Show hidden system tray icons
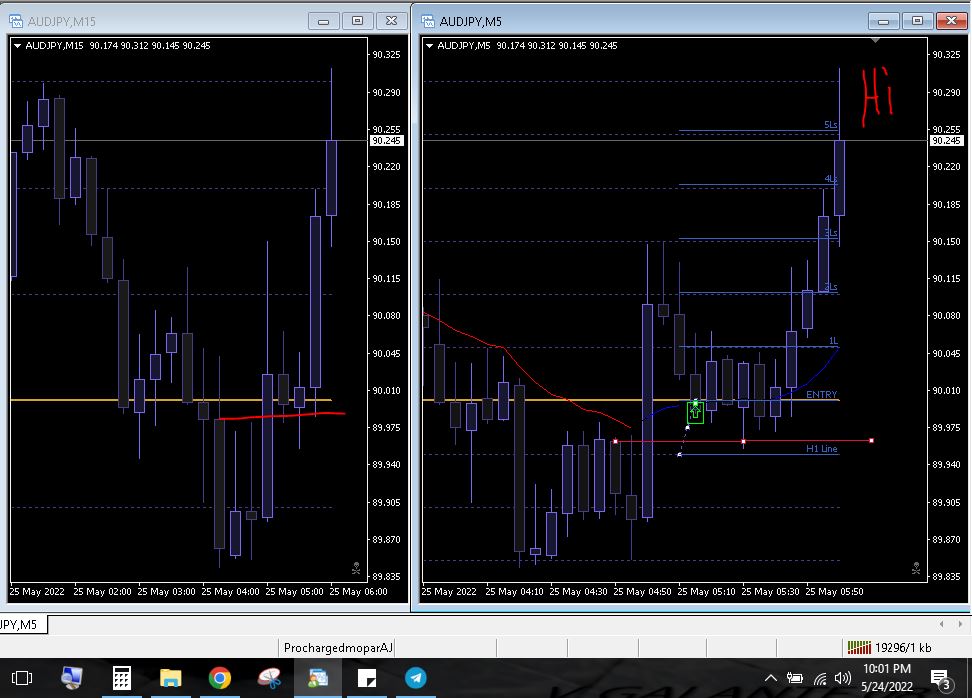This screenshot has height=698, width=972. tap(771, 678)
